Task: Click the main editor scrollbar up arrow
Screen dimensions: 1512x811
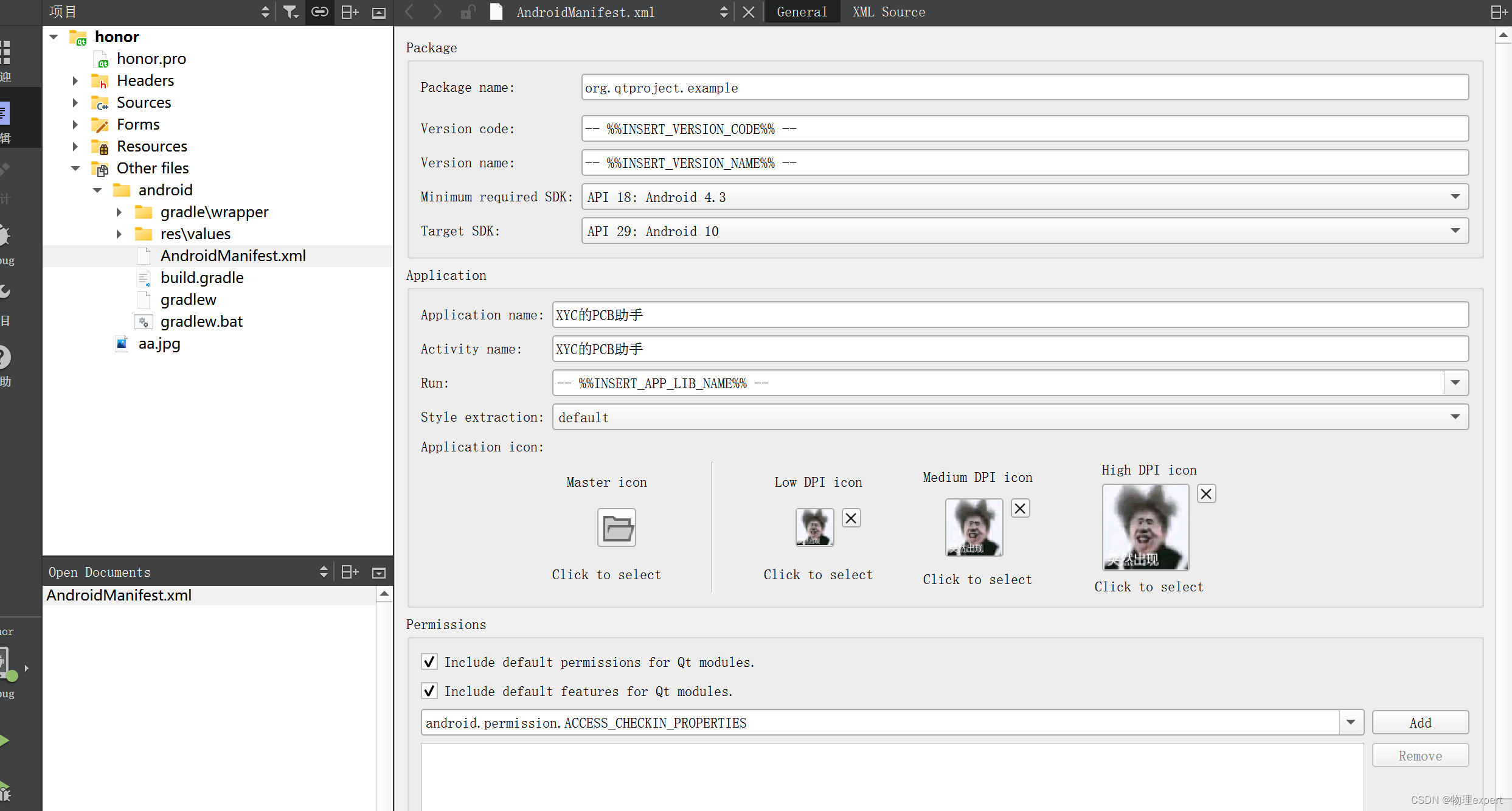Action: tap(1503, 35)
